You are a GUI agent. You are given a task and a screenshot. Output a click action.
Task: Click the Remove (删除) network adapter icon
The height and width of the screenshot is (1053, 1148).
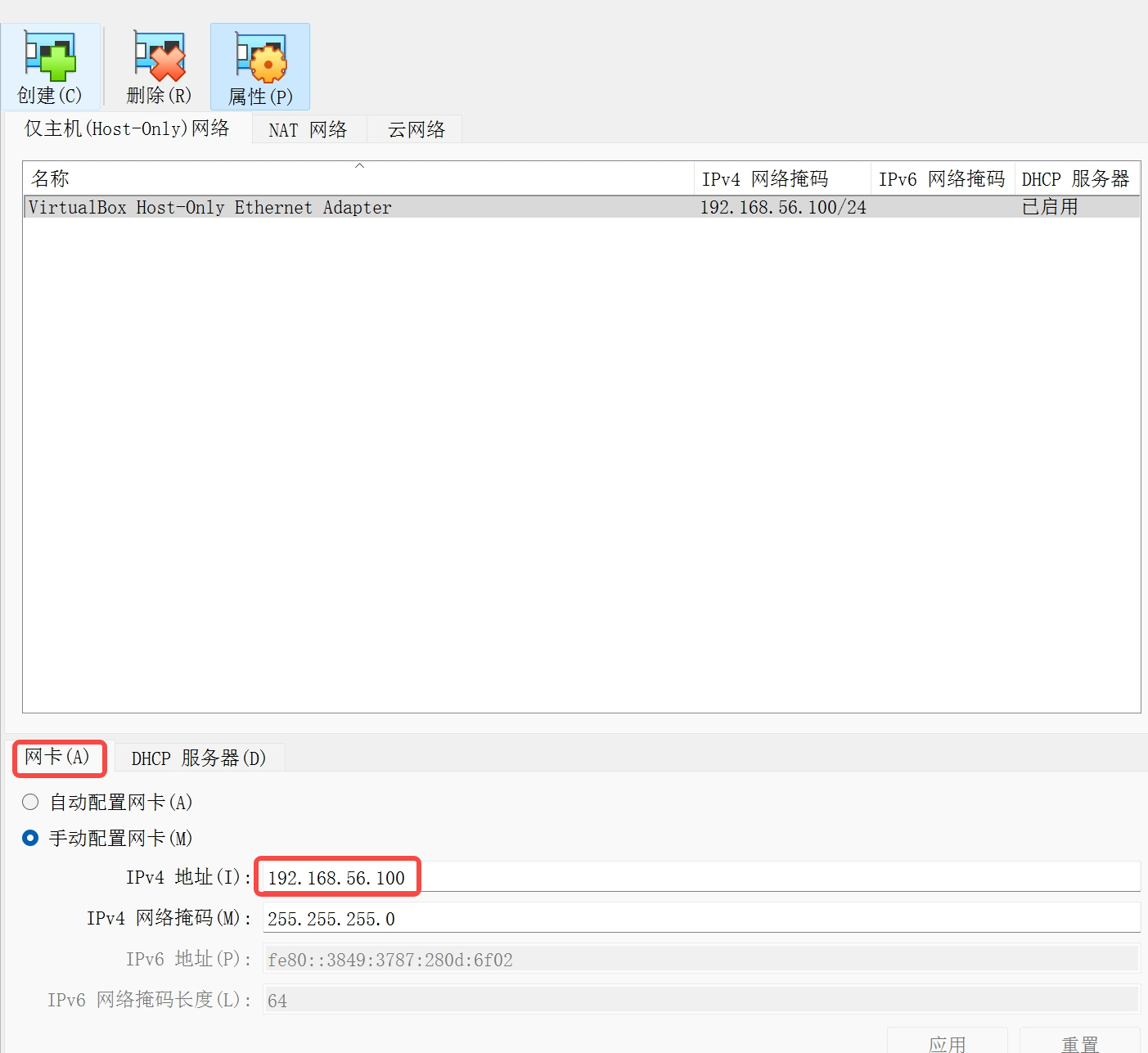[160, 66]
